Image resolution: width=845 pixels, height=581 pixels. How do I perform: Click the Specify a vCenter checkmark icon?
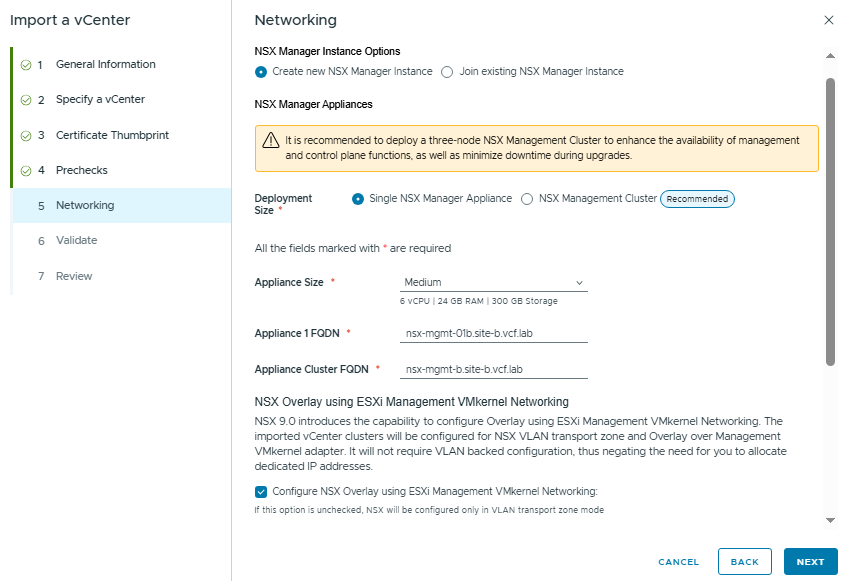25,100
